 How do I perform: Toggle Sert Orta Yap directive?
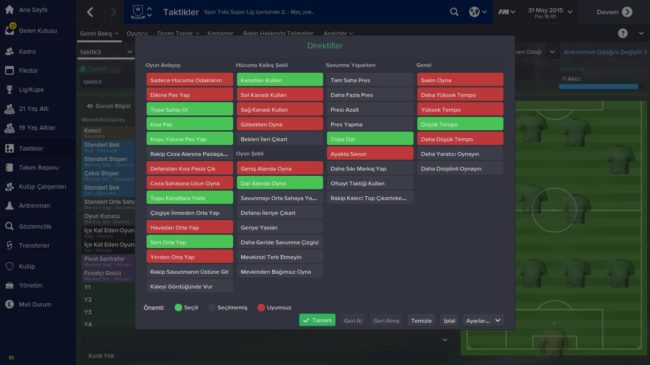point(189,242)
